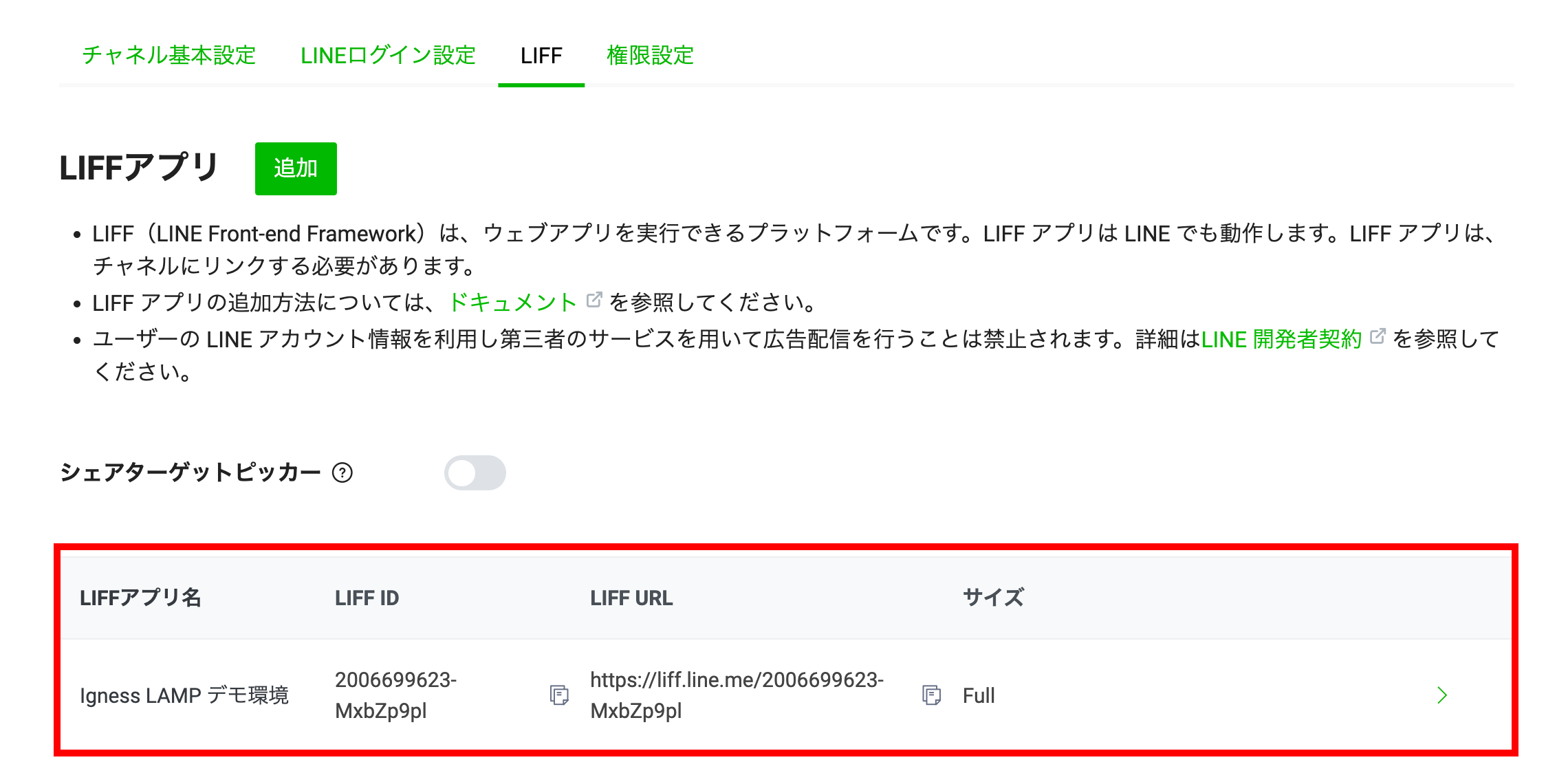Go to the 権限設定 tab
The height and width of the screenshot is (773, 1568).
click(x=650, y=55)
